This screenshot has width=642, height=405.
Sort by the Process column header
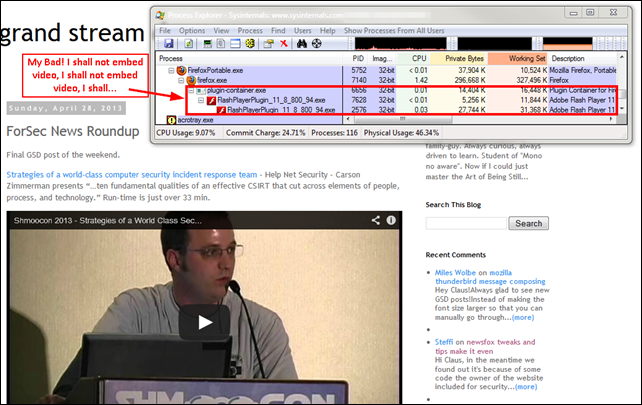click(249, 59)
